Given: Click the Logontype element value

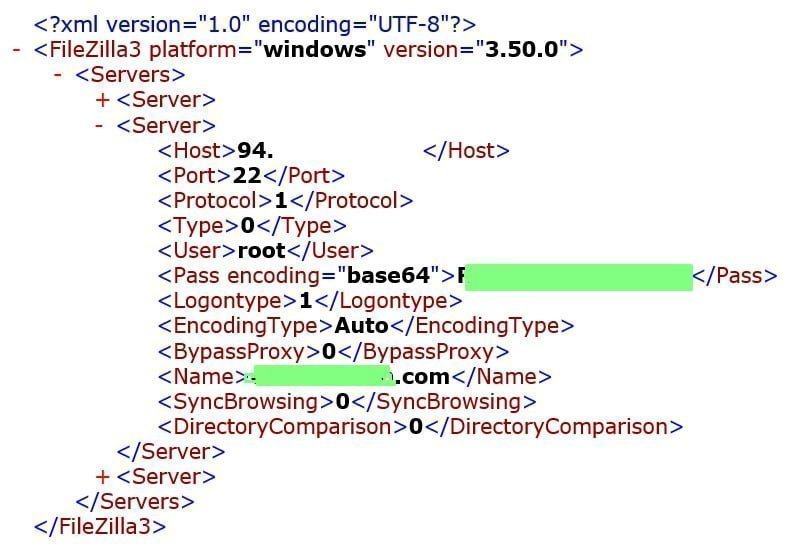Looking at the screenshot, I should [305, 301].
